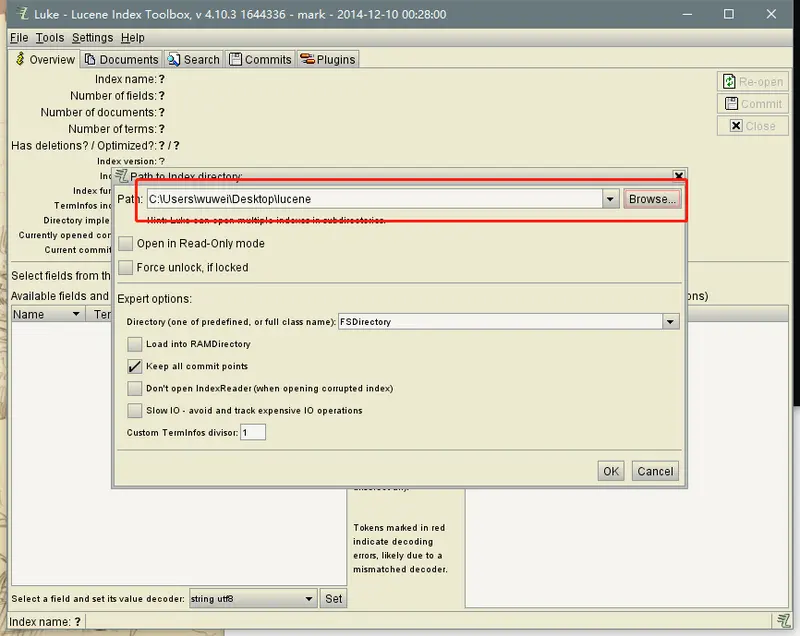Open the value decoder string utf8 dropdown
The image size is (800, 636).
click(253, 599)
